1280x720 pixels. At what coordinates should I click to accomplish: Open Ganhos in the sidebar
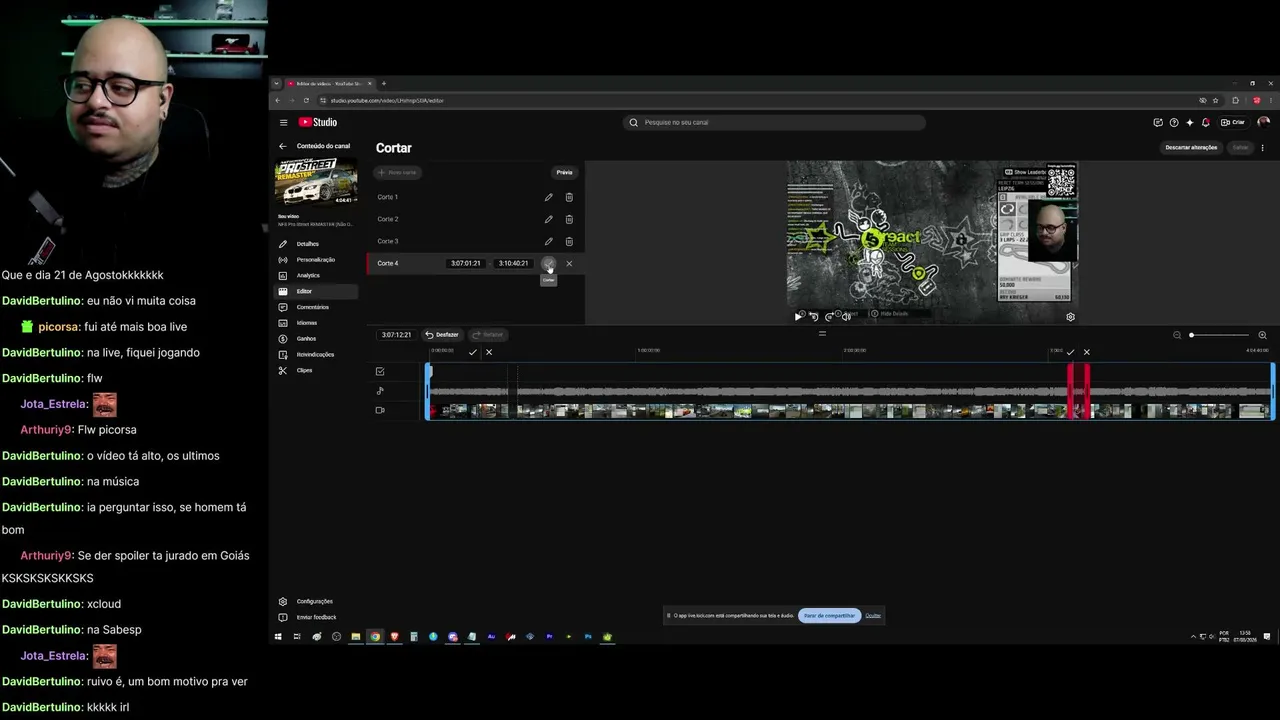click(x=314, y=339)
